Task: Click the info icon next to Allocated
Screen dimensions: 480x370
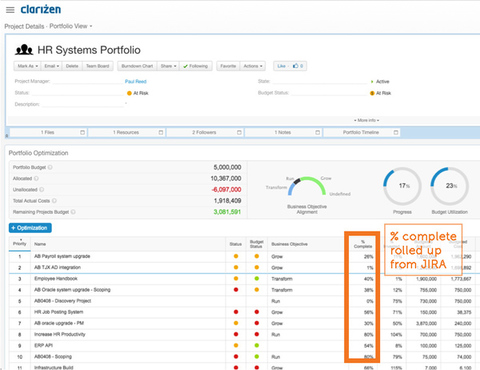Action: point(36,178)
